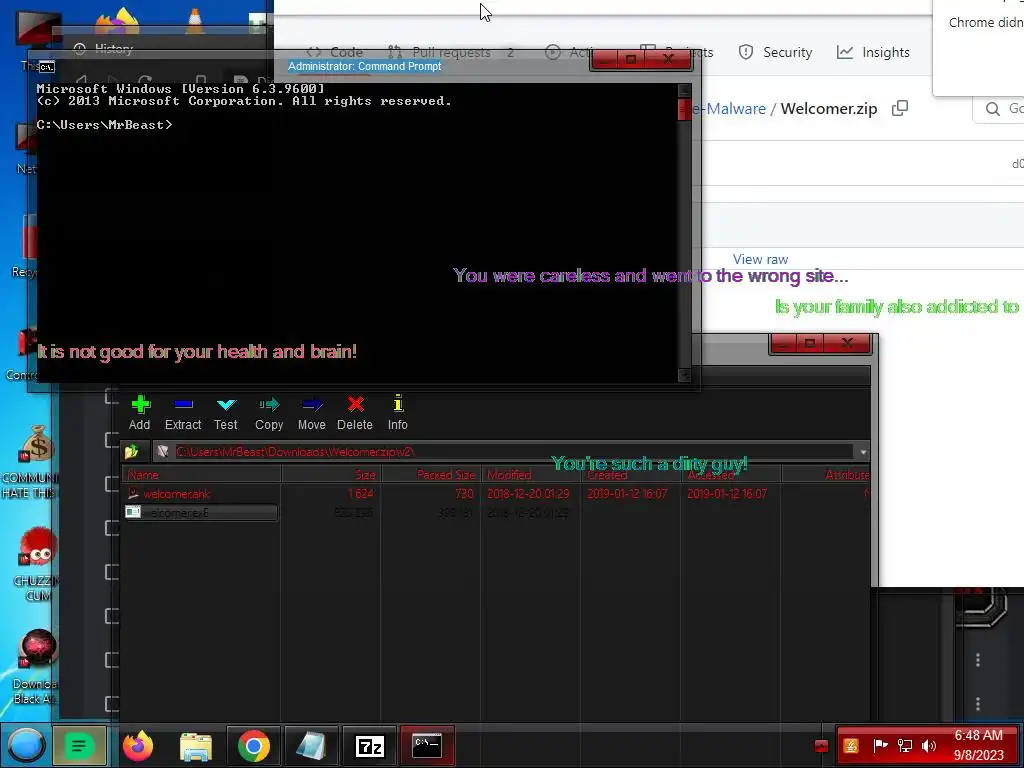Sort 7-Zip list by Modified column

(531, 475)
